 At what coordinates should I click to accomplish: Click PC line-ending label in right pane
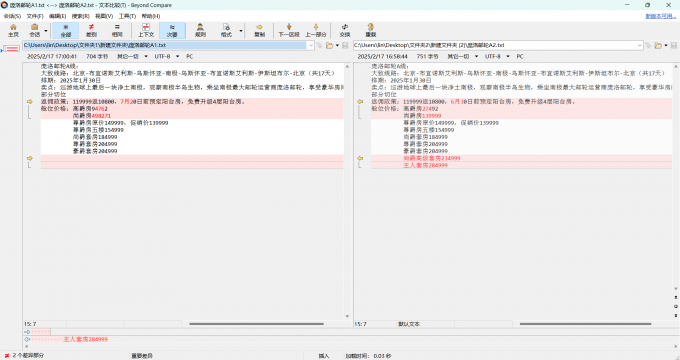[x=520, y=56]
